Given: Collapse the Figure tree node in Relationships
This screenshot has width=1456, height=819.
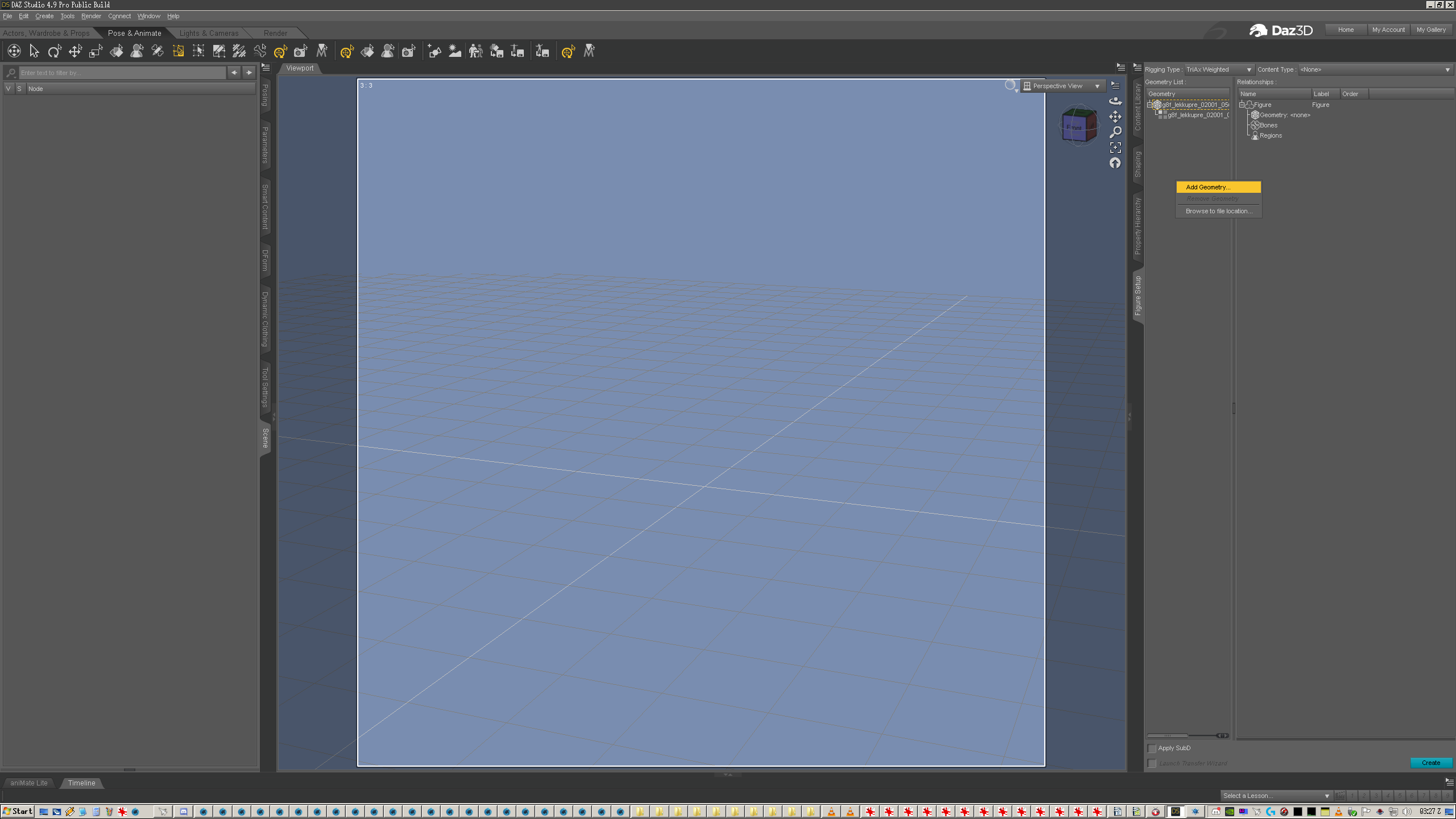Looking at the screenshot, I should 1242,105.
